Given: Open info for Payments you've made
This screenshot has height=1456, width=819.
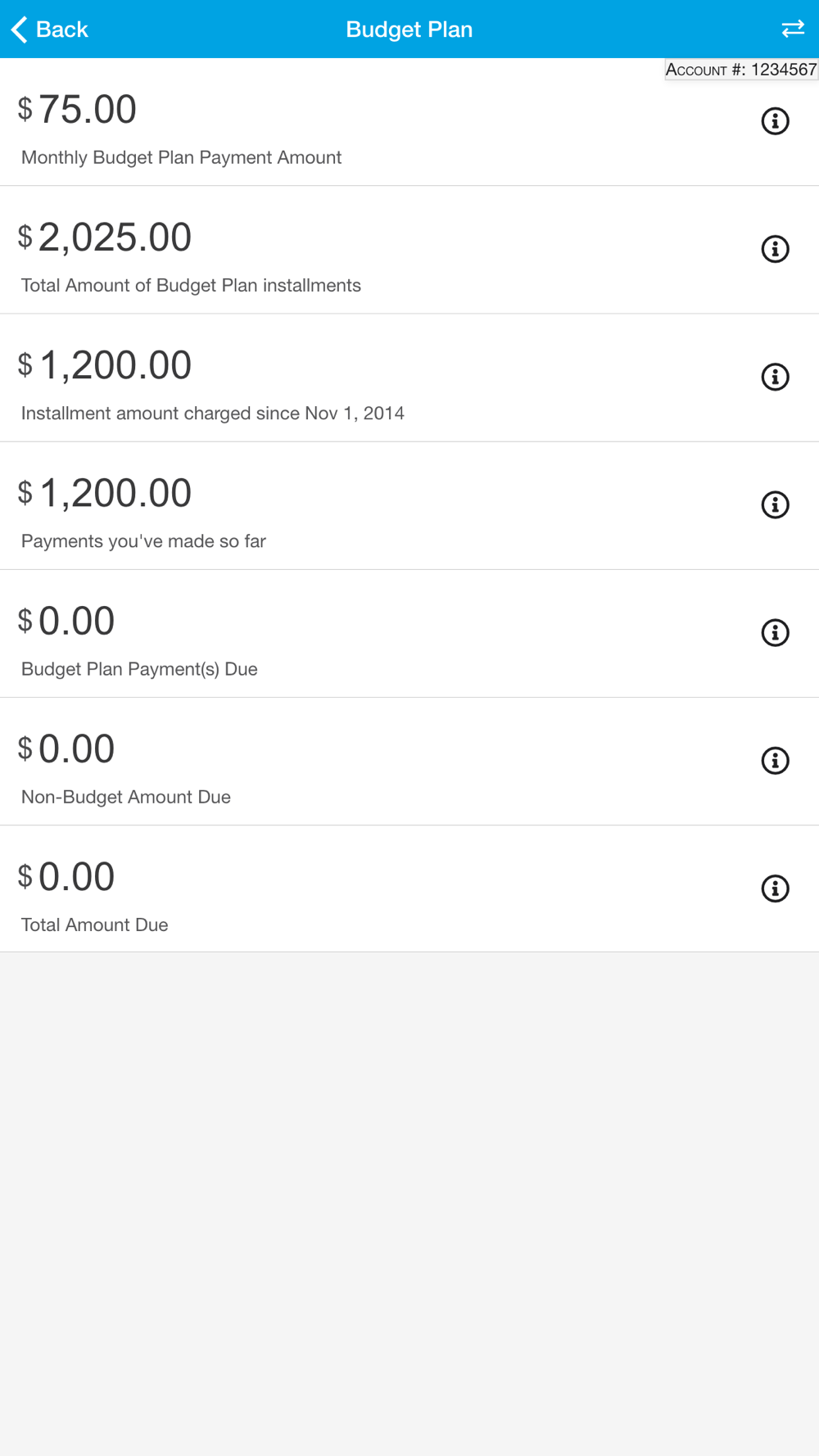Looking at the screenshot, I should (x=775, y=504).
